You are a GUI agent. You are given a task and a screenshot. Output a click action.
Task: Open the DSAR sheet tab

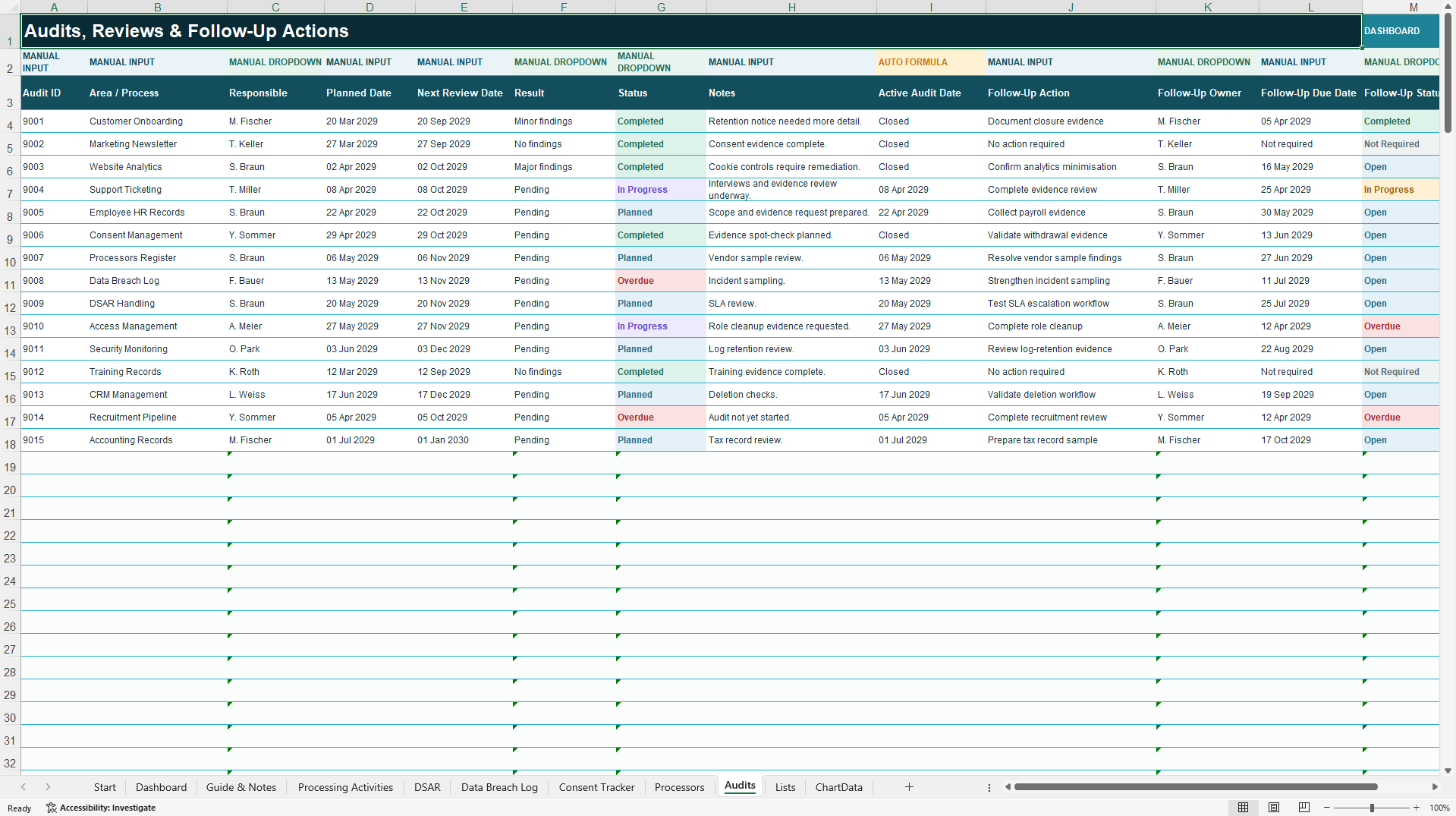[x=427, y=787]
